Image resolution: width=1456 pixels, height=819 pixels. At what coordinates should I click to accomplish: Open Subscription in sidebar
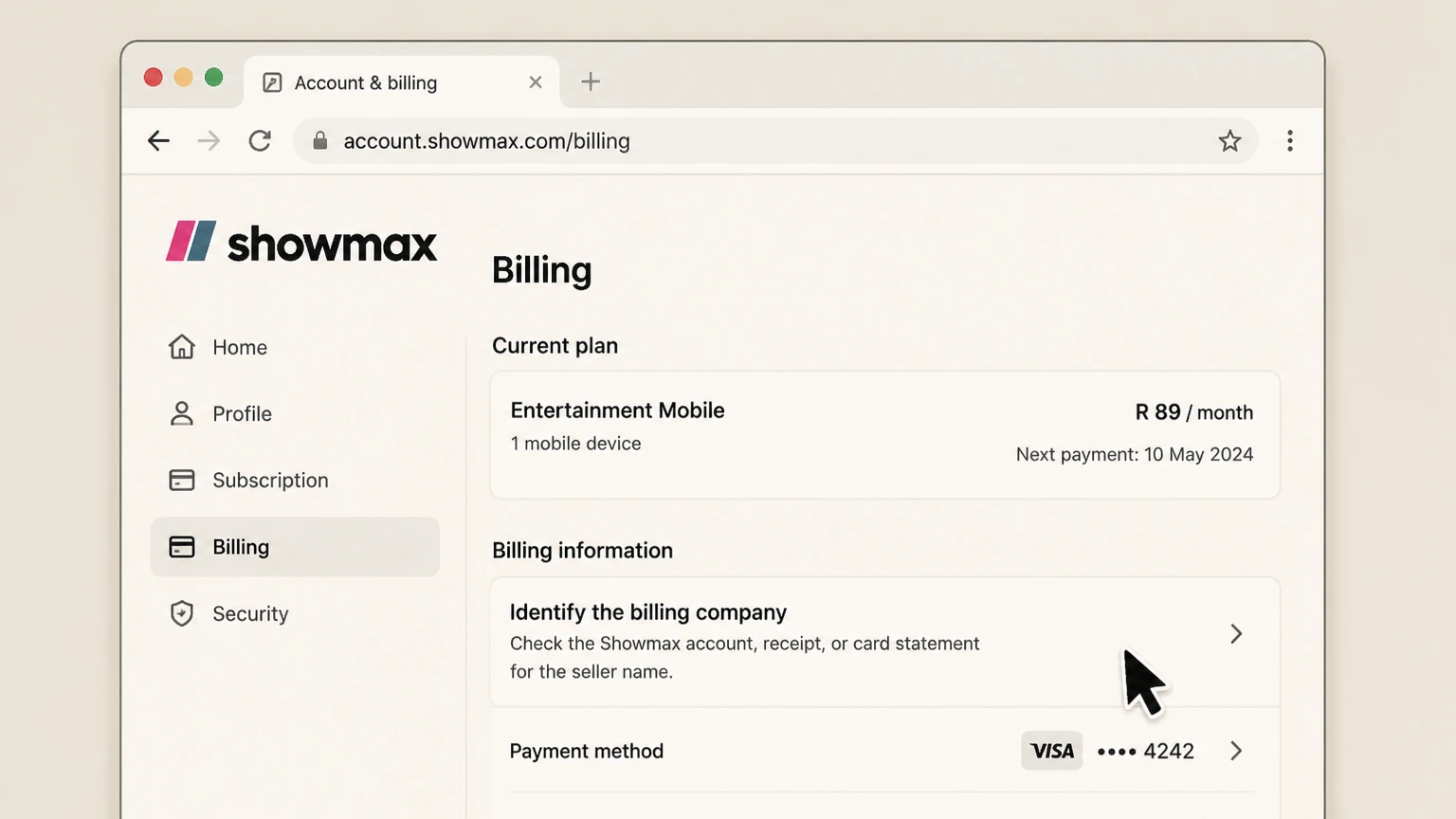click(295, 481)
